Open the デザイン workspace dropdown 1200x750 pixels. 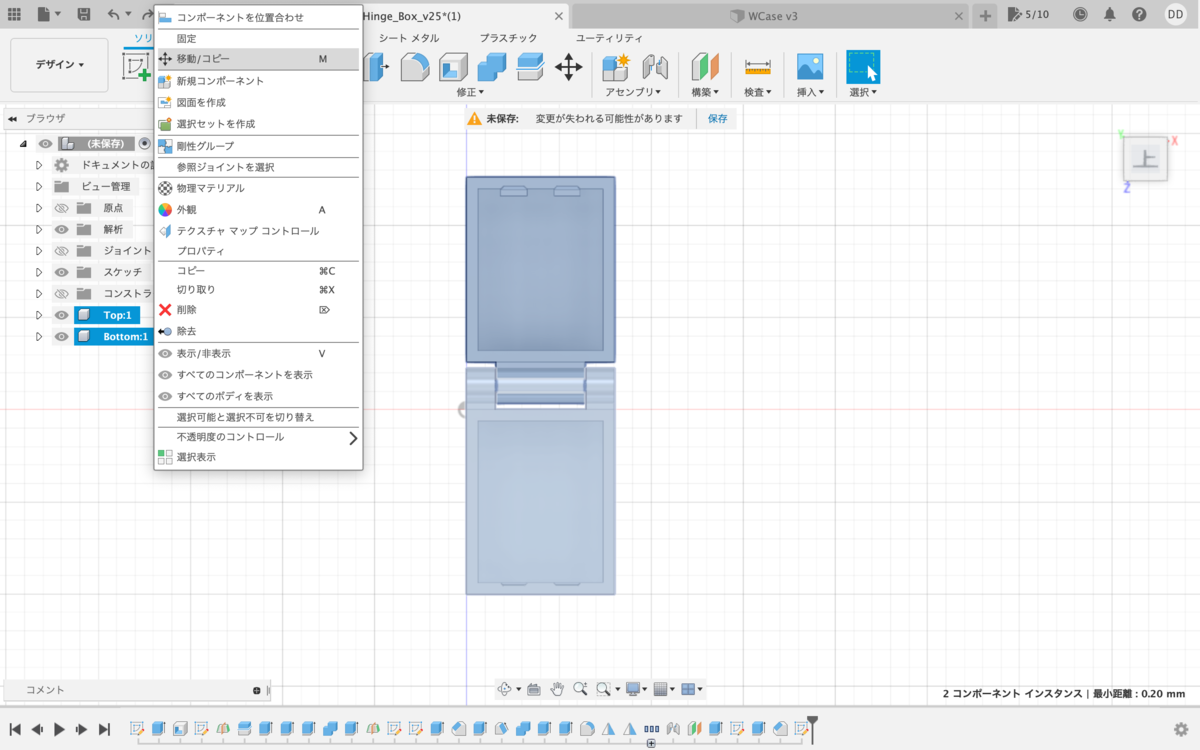coord(59,65)
